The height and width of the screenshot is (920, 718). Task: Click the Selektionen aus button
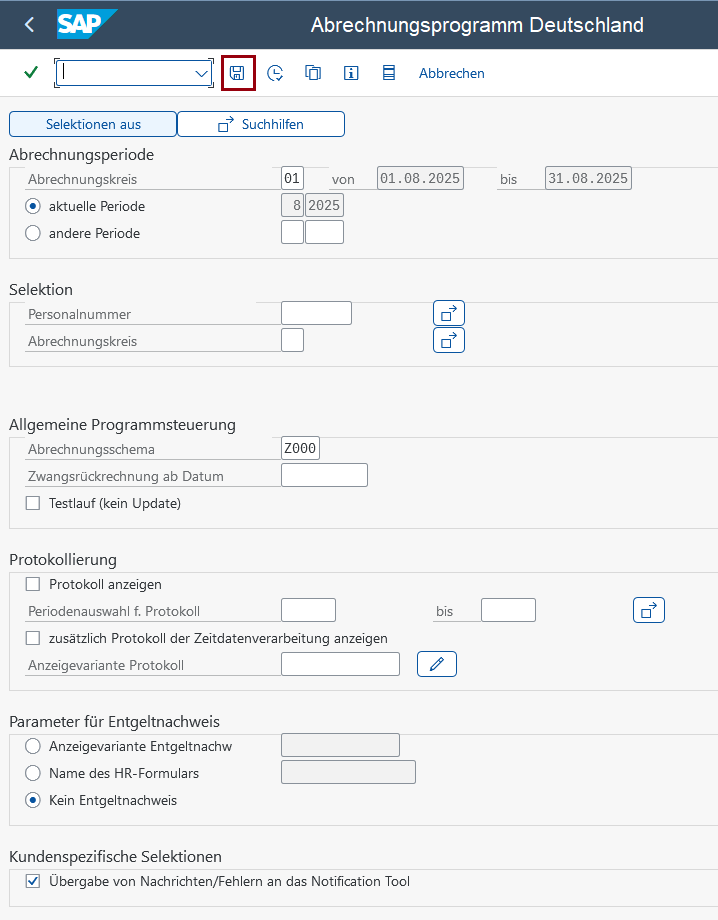pyautogui.click(x=93, y=124)
